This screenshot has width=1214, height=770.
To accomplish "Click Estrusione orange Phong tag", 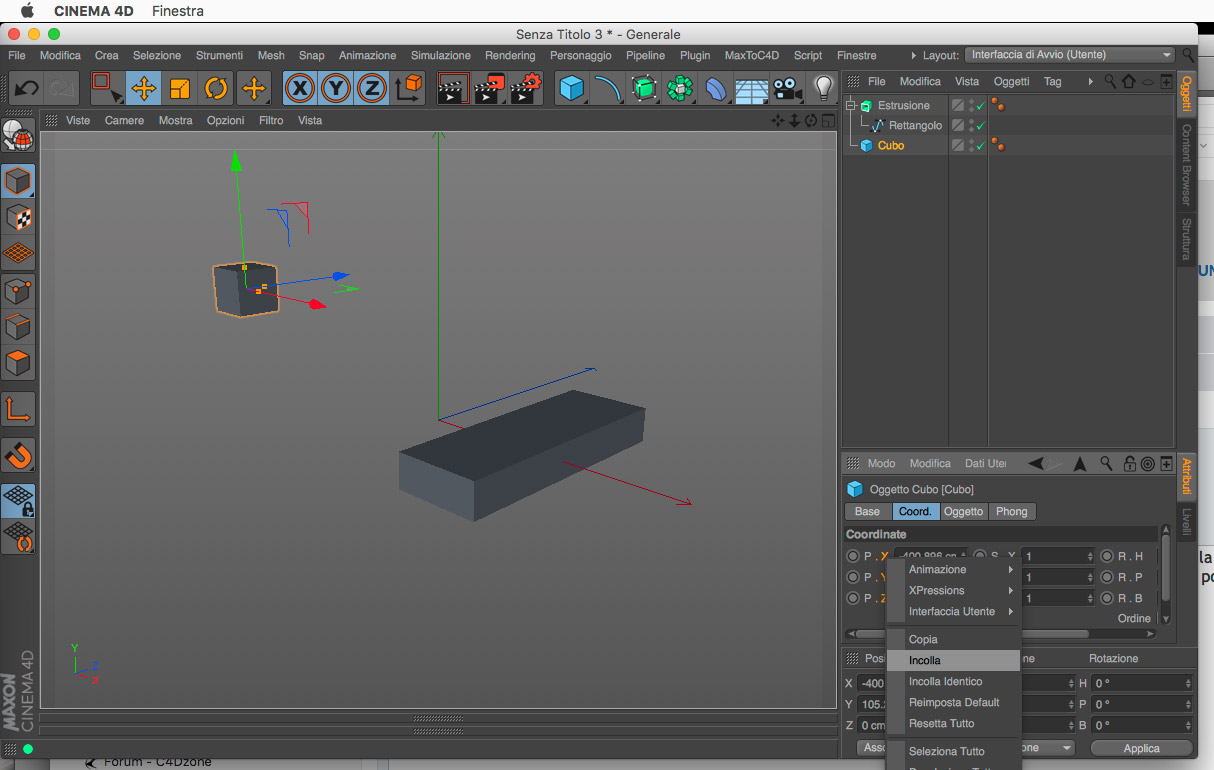I will 998,105.
